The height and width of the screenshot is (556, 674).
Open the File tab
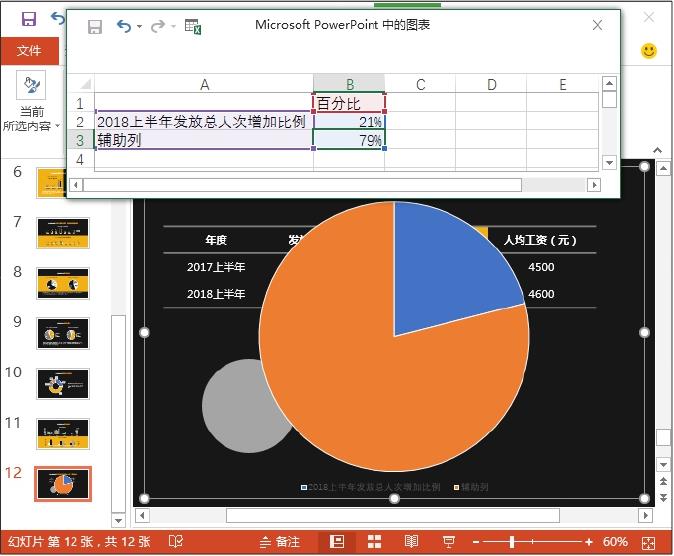coord(29,50)
